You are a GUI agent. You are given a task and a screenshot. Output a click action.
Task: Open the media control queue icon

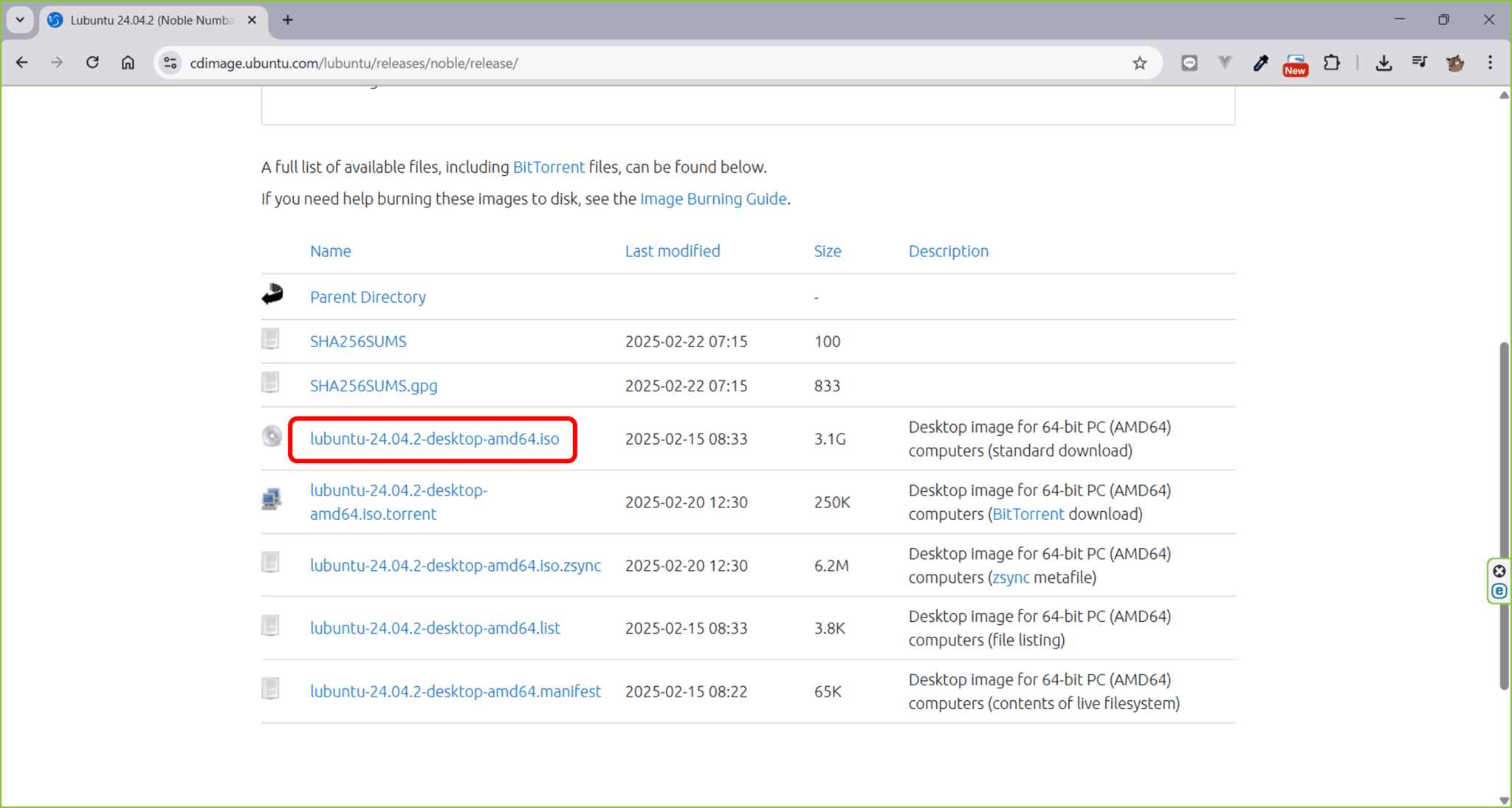pos(1419,63)
